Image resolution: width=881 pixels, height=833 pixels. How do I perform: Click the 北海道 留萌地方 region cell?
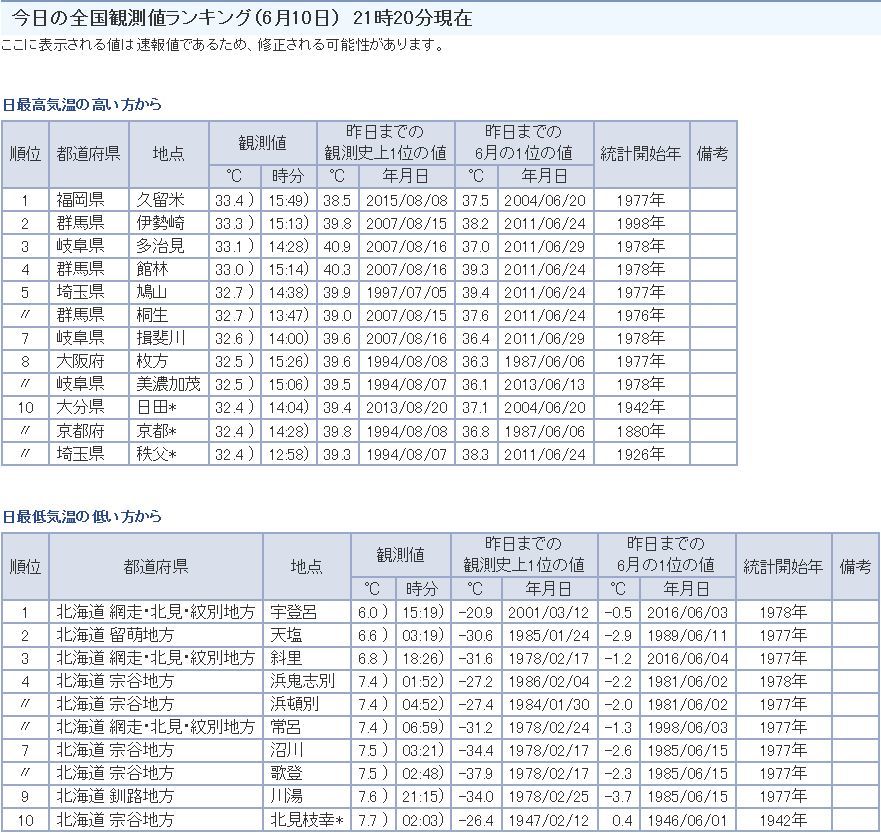tap(115, 635)
